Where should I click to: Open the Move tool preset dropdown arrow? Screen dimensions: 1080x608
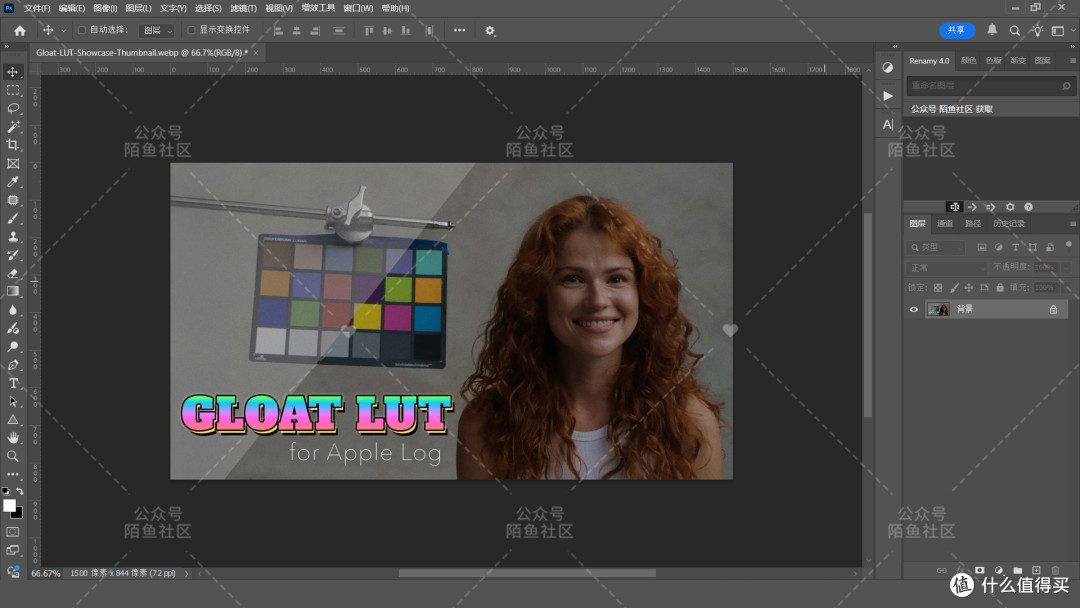(x=63, y=30)
